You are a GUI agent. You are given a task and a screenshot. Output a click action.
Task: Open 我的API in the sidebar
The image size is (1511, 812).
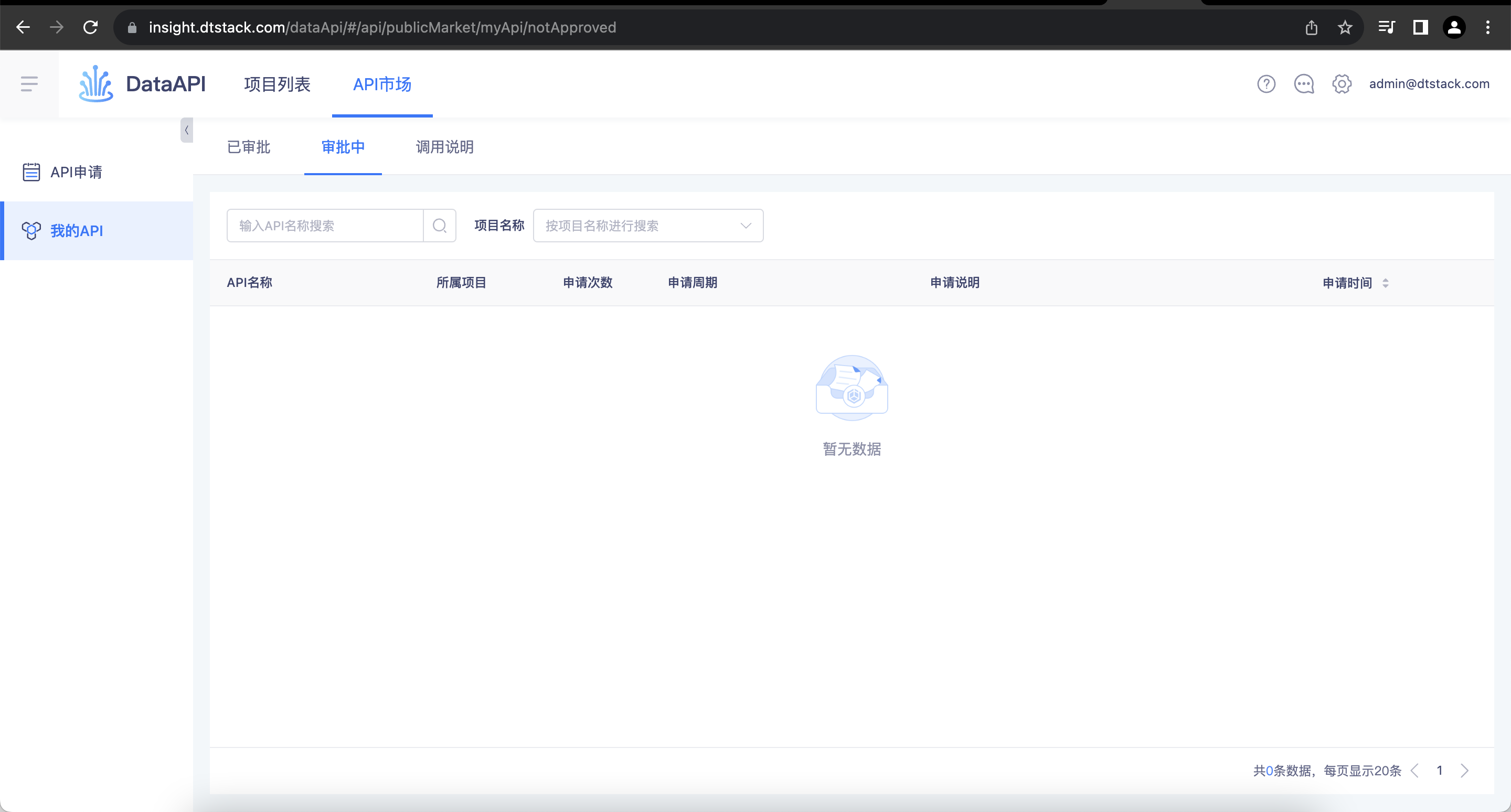[96, 230]
